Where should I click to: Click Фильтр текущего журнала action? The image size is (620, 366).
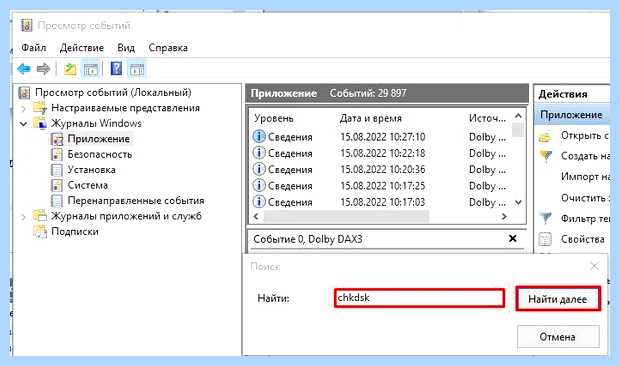585,218
